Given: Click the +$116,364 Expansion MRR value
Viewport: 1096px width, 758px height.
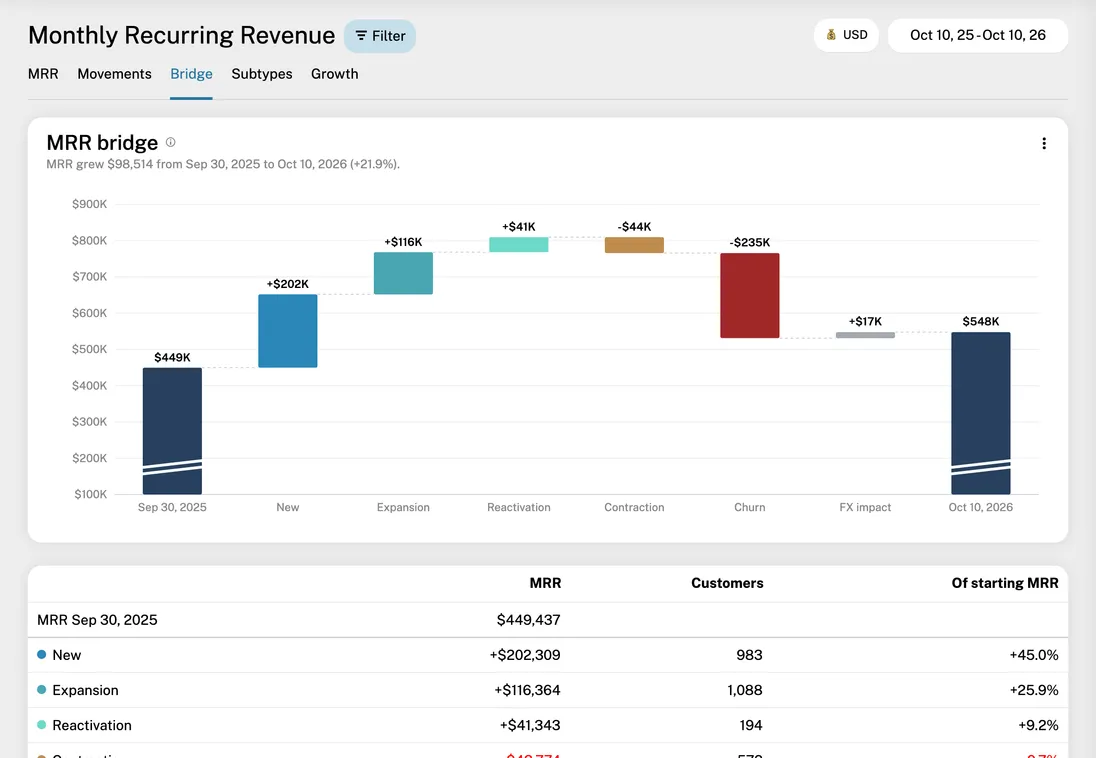Looking at the screenshot, I should 527,690.
